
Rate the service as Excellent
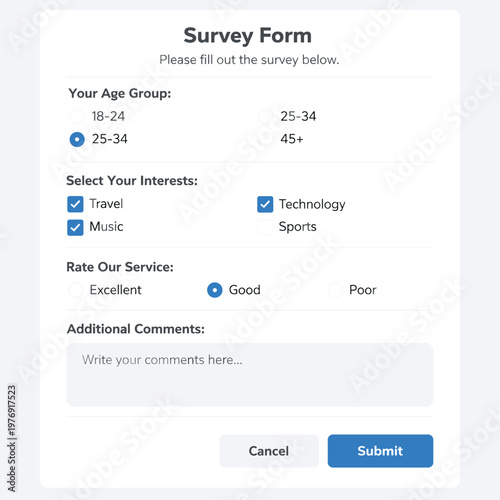76,290
